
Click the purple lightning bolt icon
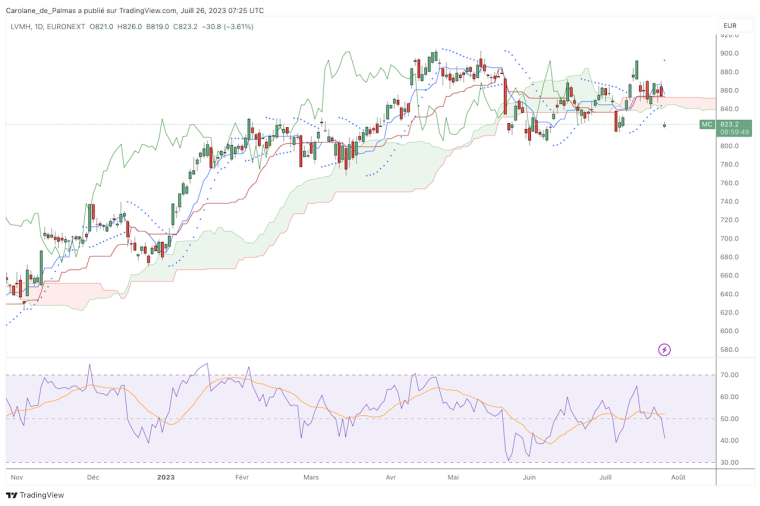tap(665, 349)
